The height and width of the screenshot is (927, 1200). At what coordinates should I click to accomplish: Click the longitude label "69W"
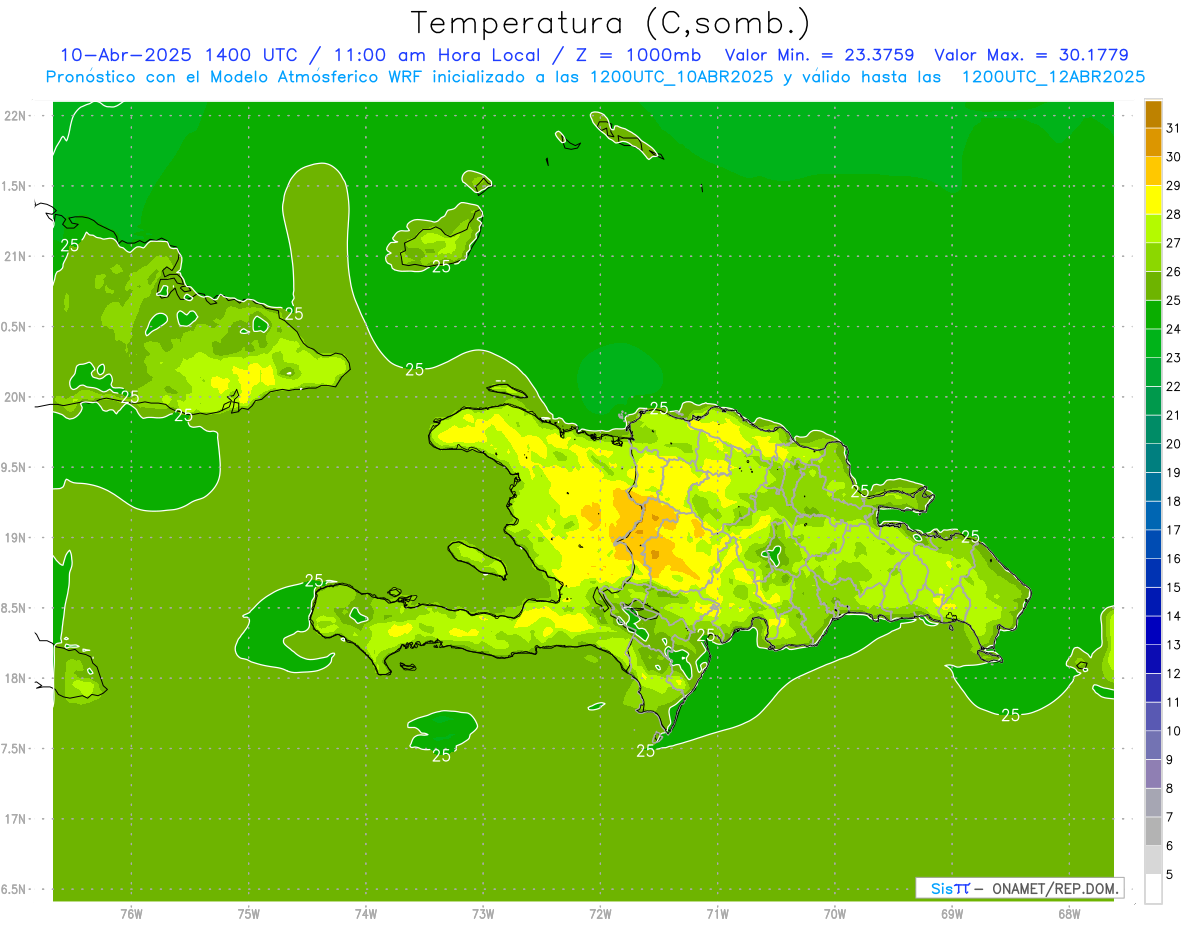click(x=952, y=914)
